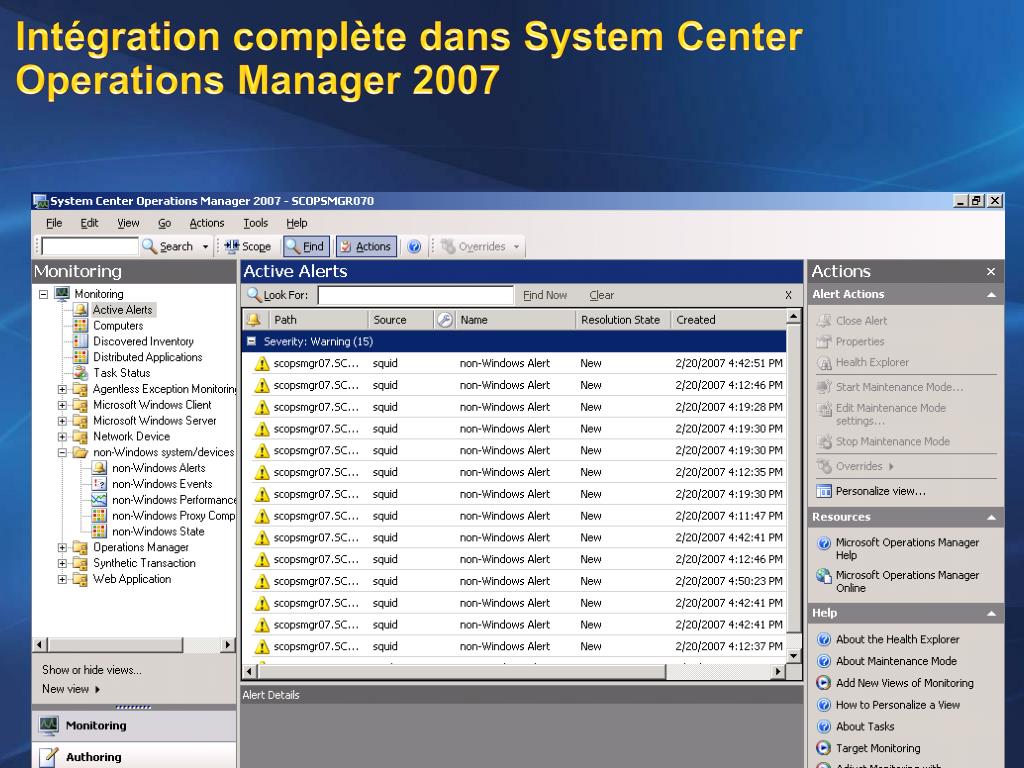Close the Look For find bar
Viewport: 1024px width, 768px height.
pos(788,295)
